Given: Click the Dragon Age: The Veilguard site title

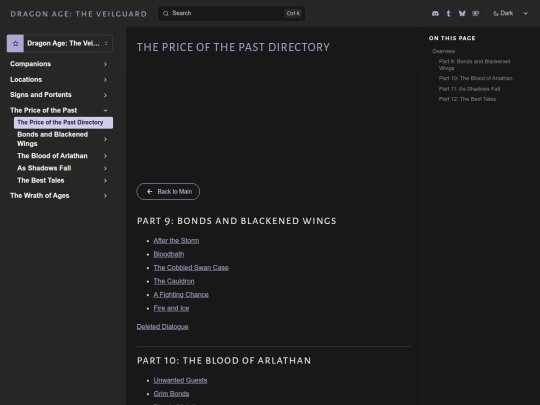Looking at the screenshot, I should click(79, 14).
